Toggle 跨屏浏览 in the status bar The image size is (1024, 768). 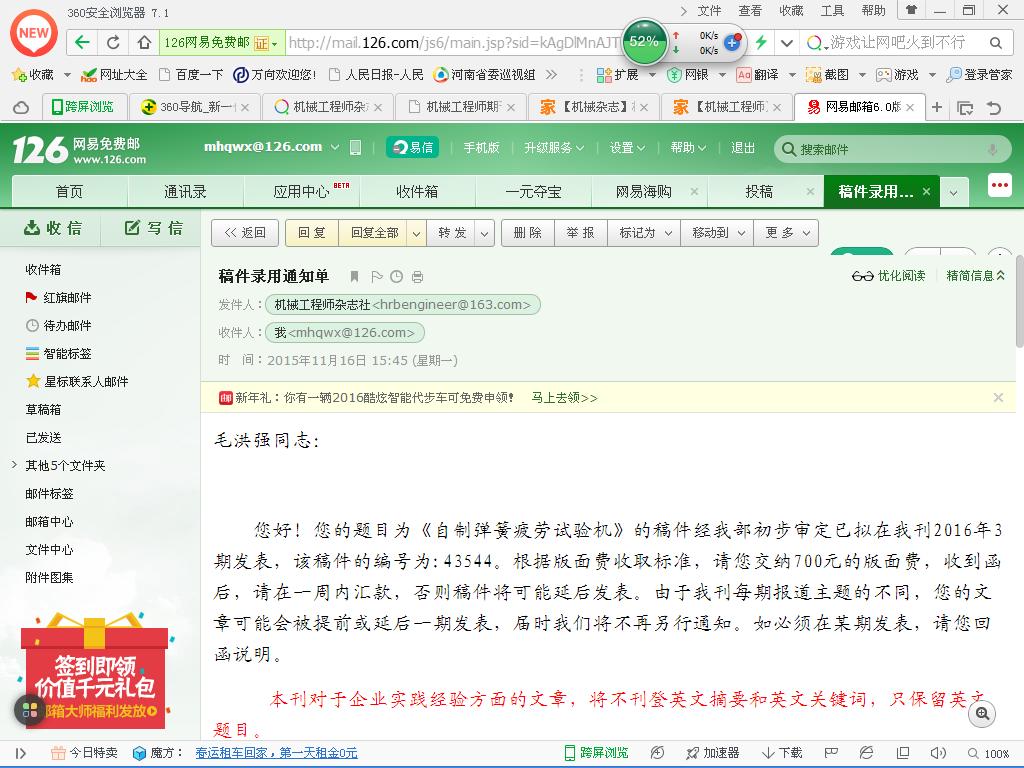pos(596,753)
